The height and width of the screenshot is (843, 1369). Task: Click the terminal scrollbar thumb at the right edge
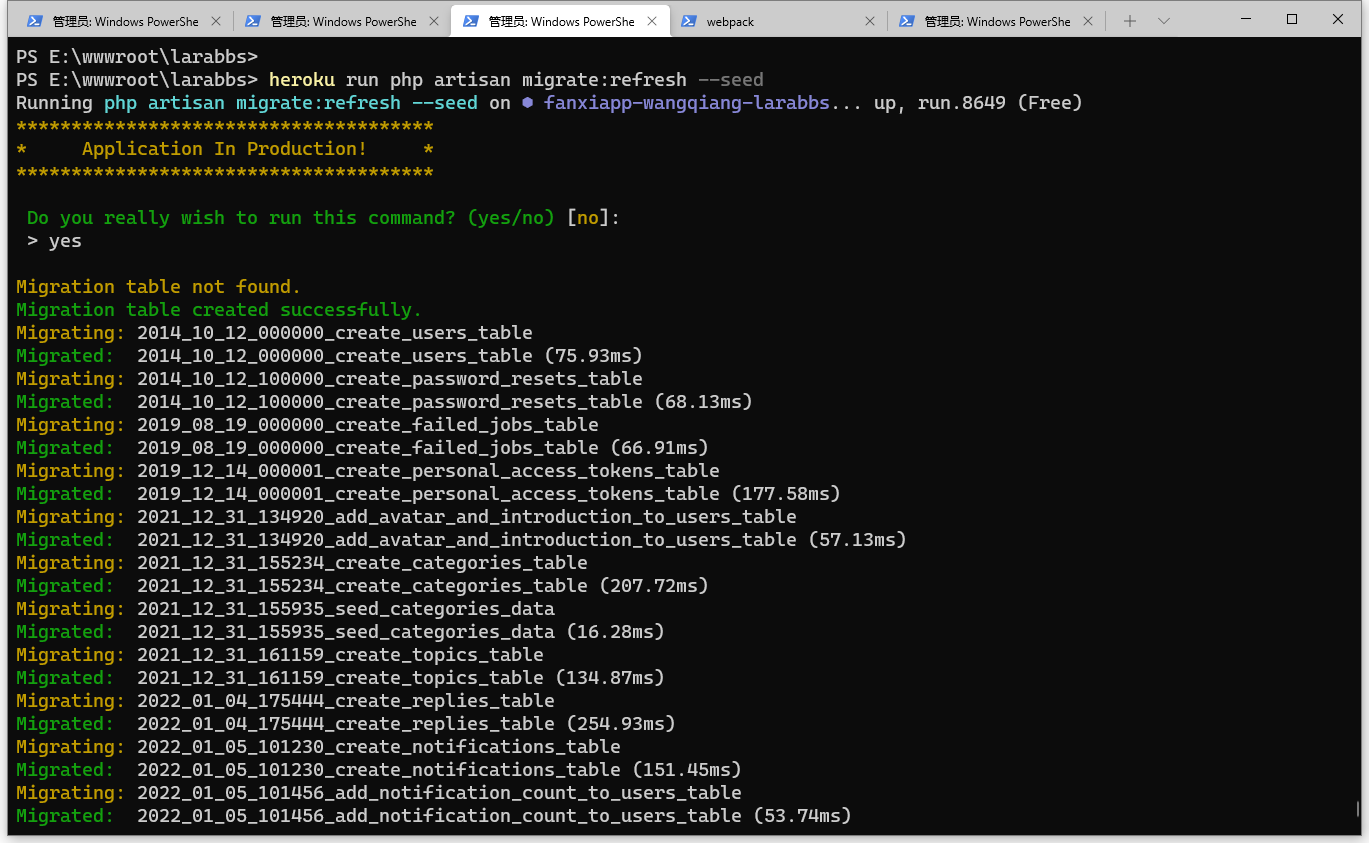click(1357, 809)
